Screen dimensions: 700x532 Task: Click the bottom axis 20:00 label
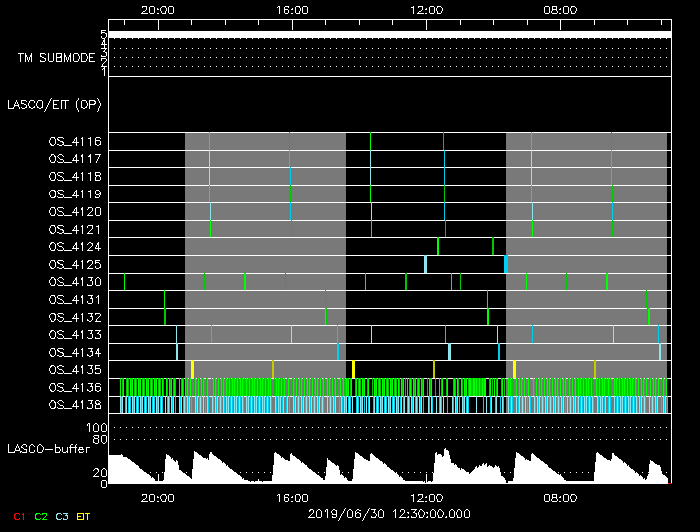158,498
